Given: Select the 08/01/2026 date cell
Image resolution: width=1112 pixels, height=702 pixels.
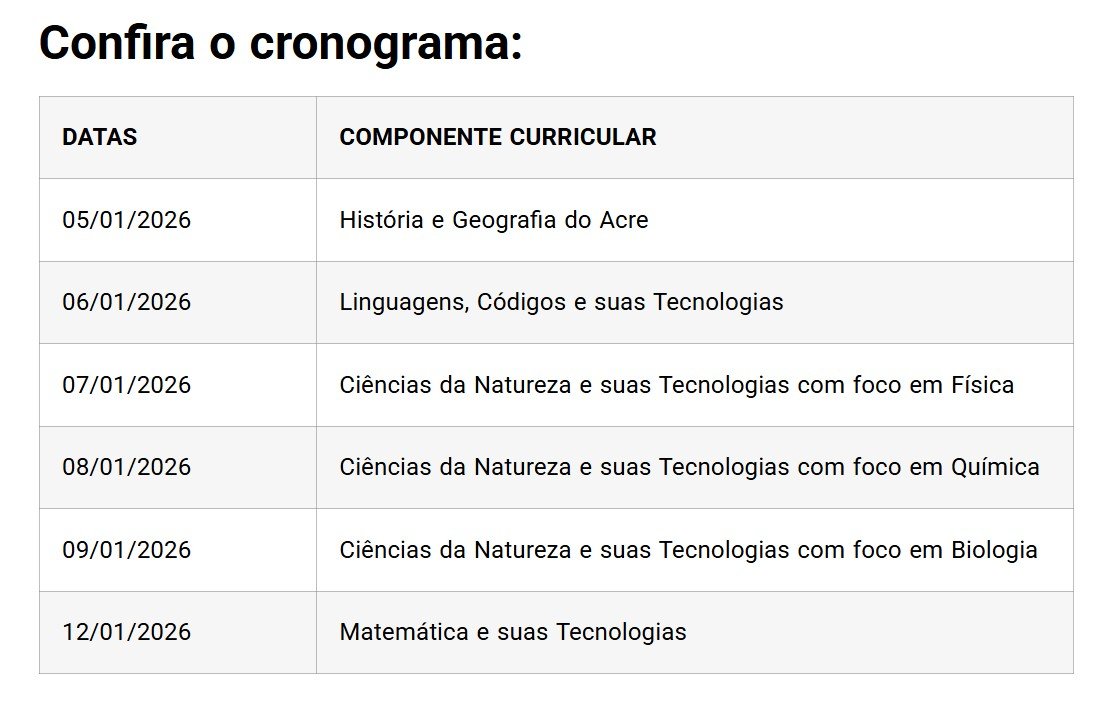Looking at the screenshot, I should pyautogui.click(x=126, y=467).
